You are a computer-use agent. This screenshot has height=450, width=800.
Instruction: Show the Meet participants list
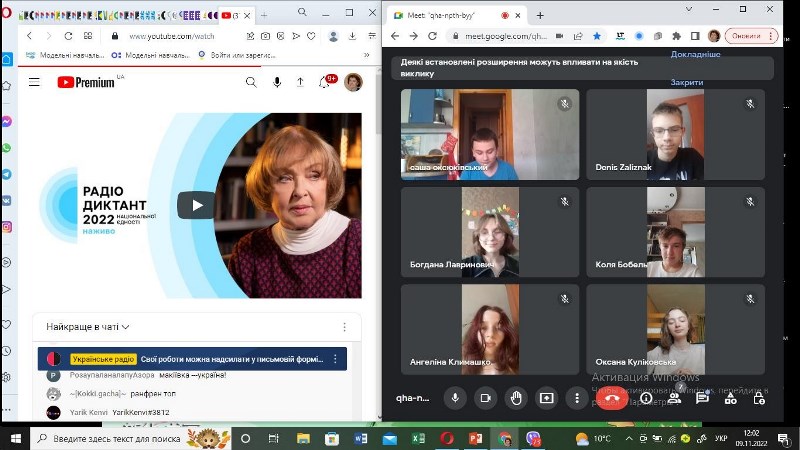point(674,398)
